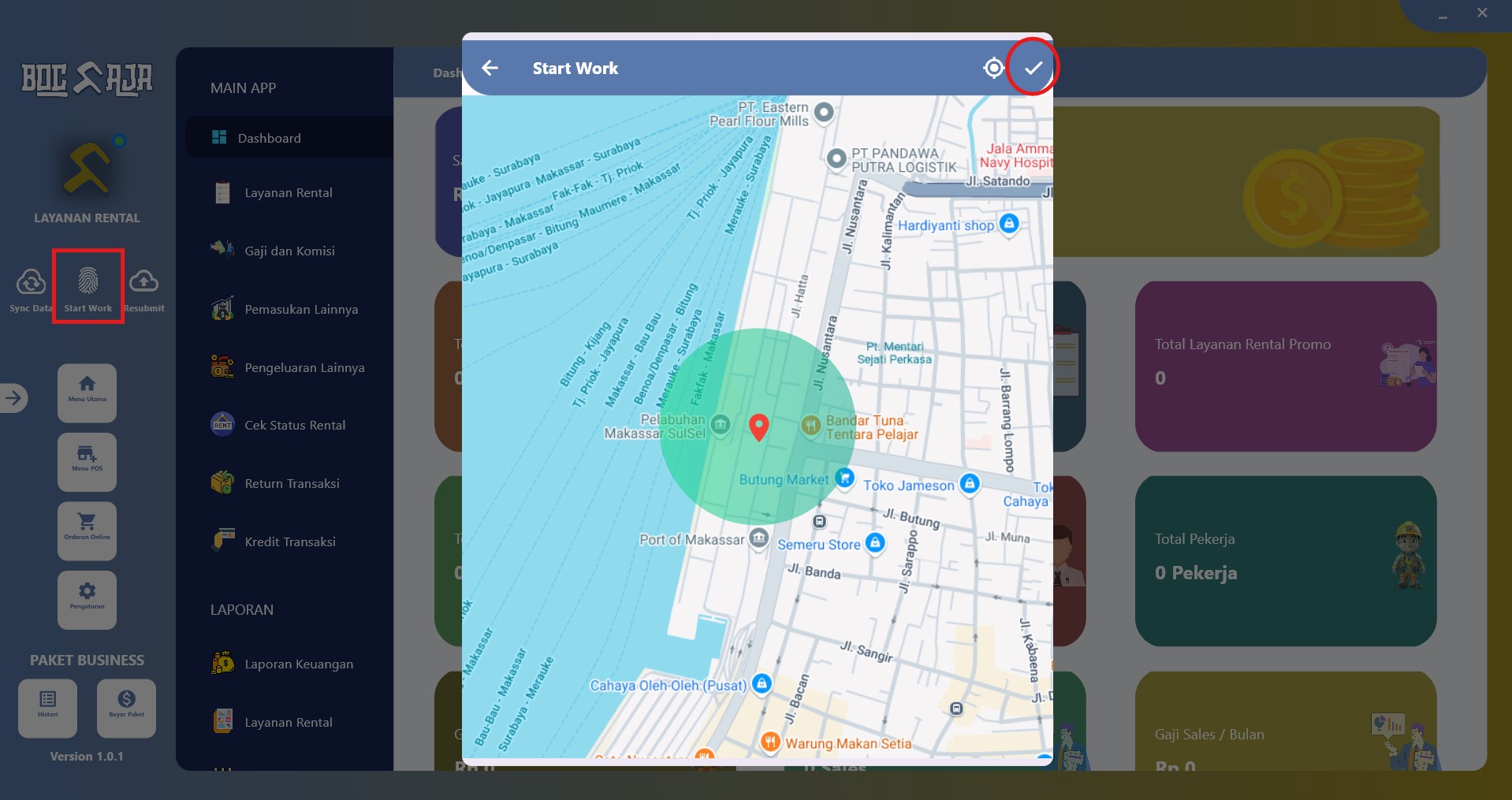Open Pengeluaran Lainnya menu item
The width and height of the screenshot is (1512, 800).
289,367
